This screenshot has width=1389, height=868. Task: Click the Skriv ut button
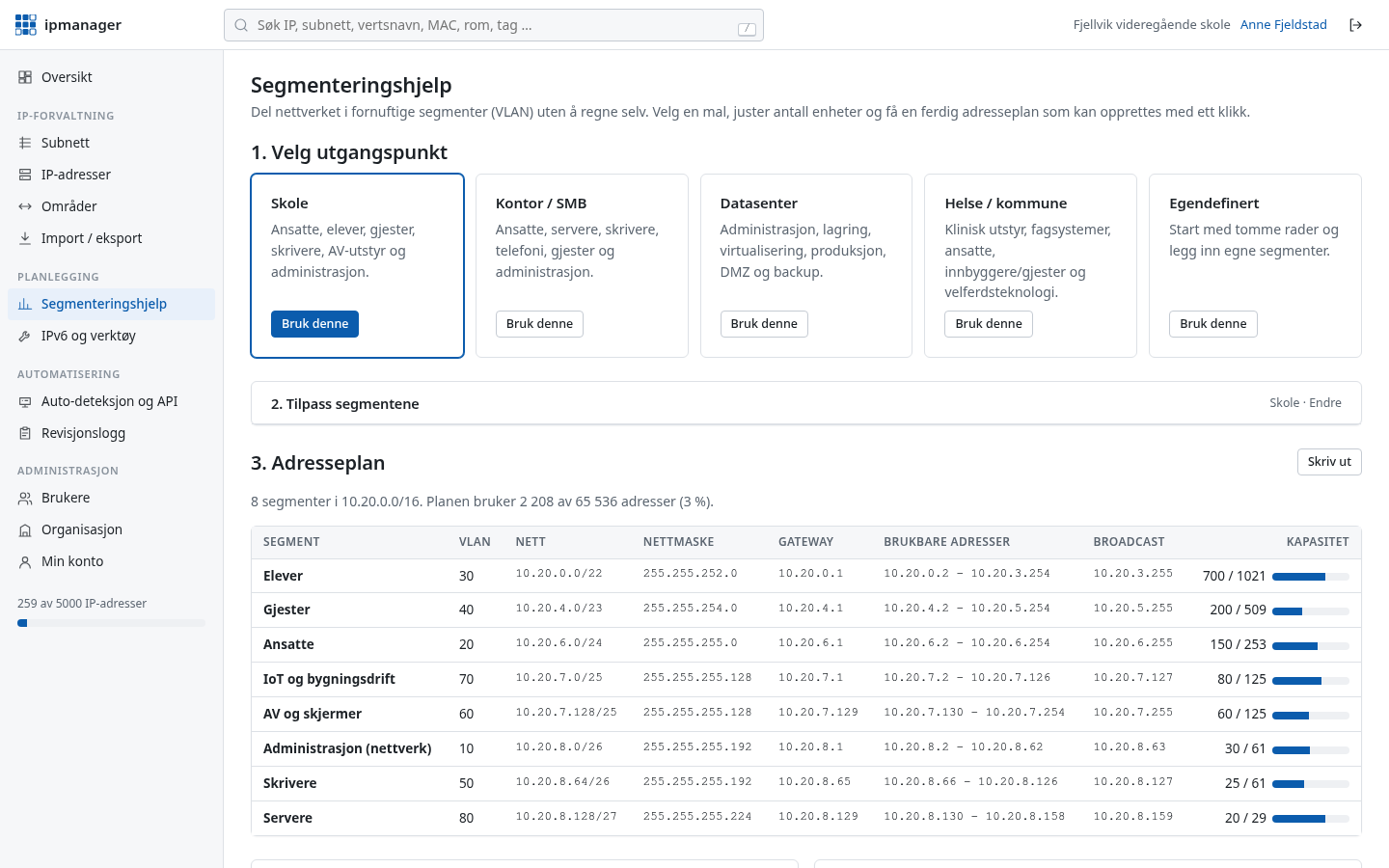coord(1329,462)
